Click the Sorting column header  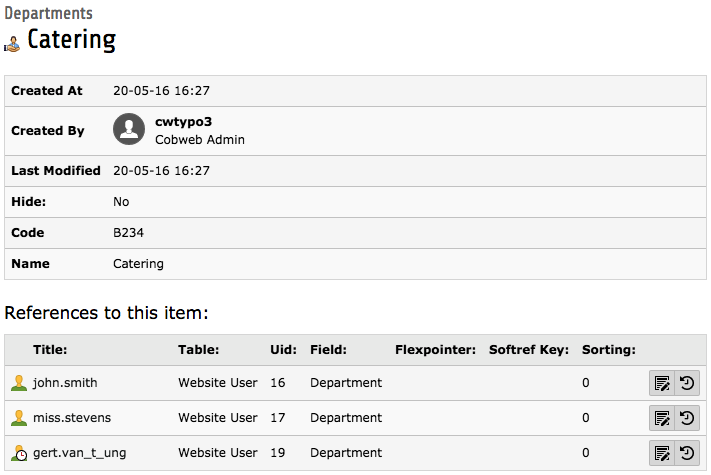[609, 350]
